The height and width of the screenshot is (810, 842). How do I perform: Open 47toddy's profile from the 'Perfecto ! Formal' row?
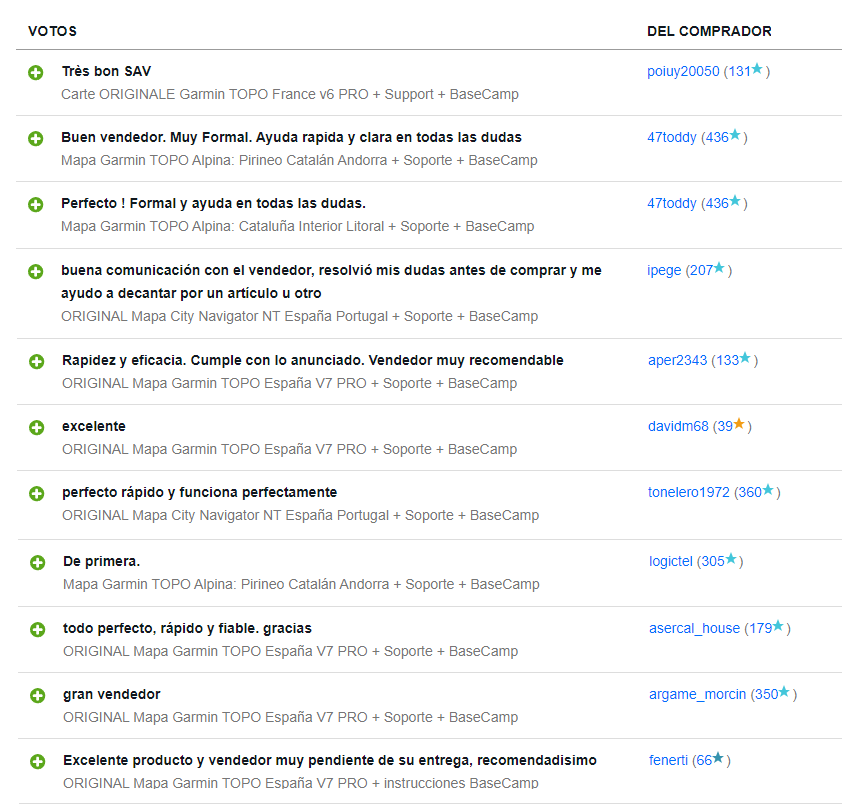[672, 204]
